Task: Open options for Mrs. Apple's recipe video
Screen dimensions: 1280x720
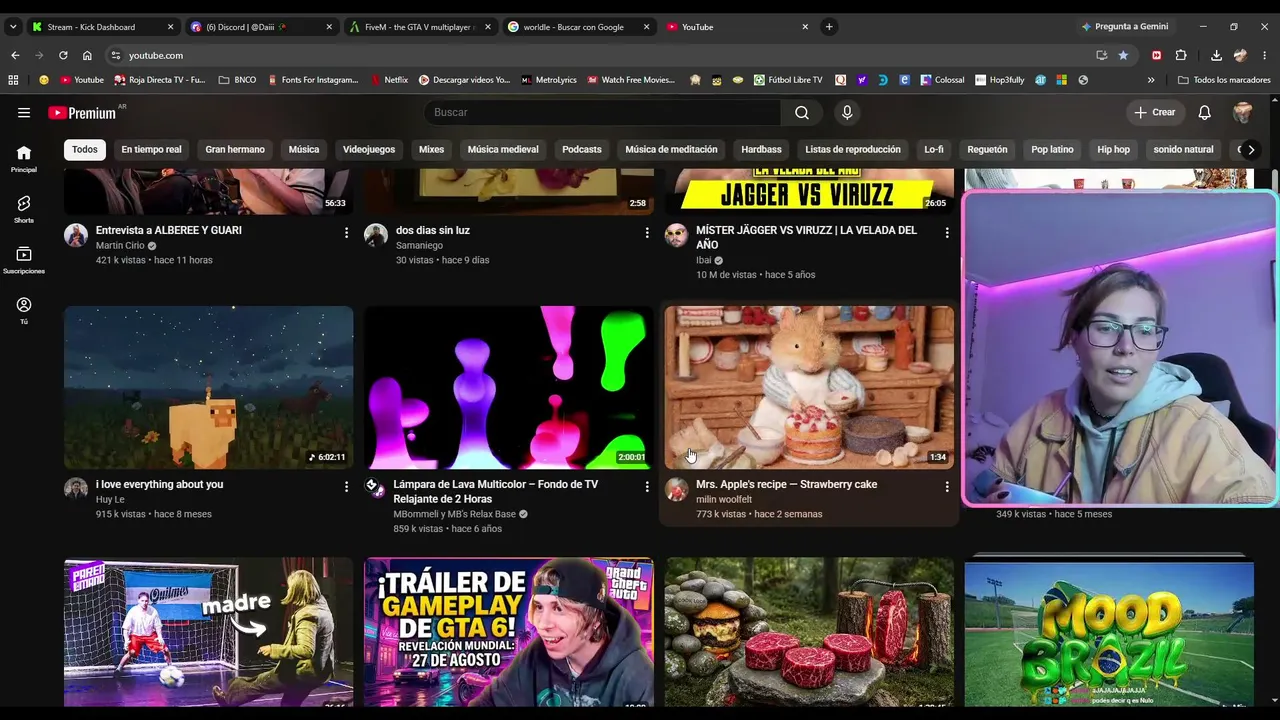Action: [947, 486]
